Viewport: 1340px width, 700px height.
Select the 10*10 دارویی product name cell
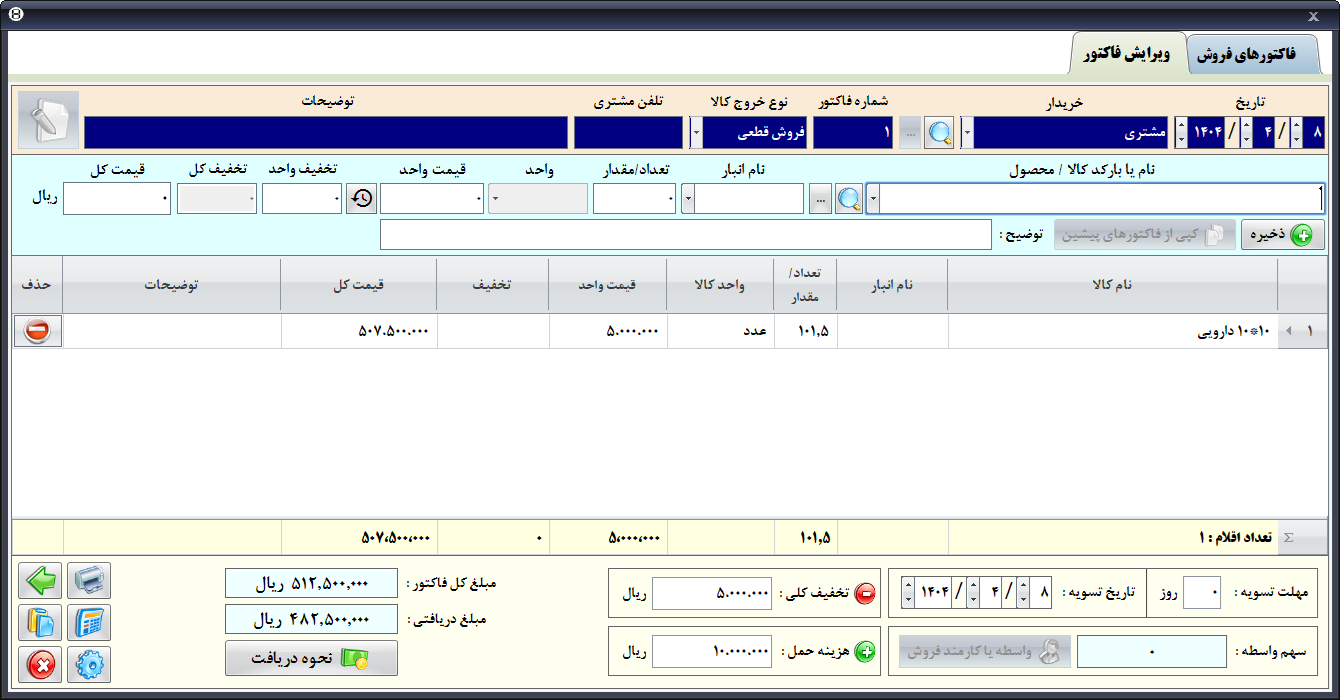pos(1112,331)
